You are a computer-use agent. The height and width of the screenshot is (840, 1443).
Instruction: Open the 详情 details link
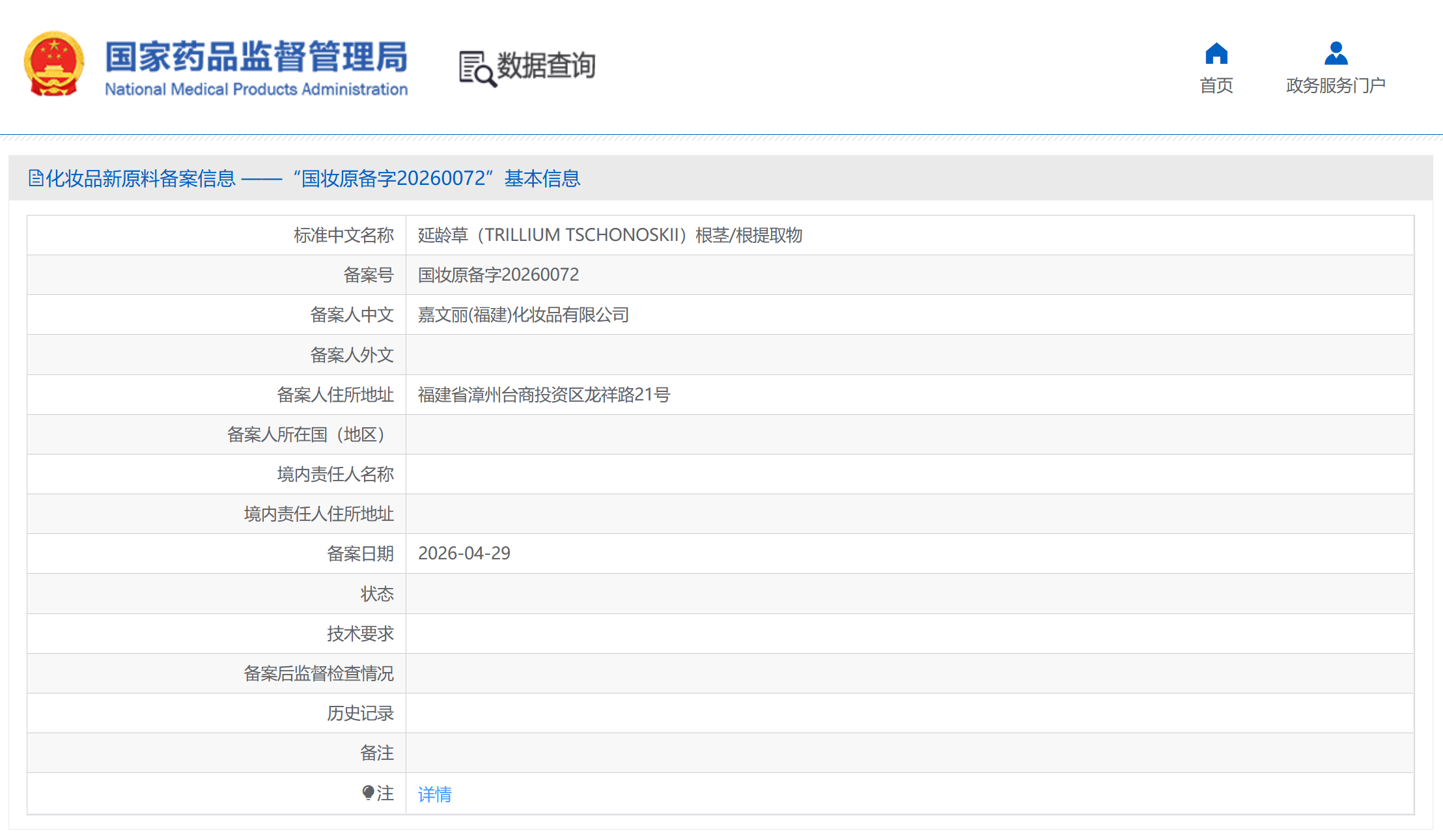click(434, 794)
